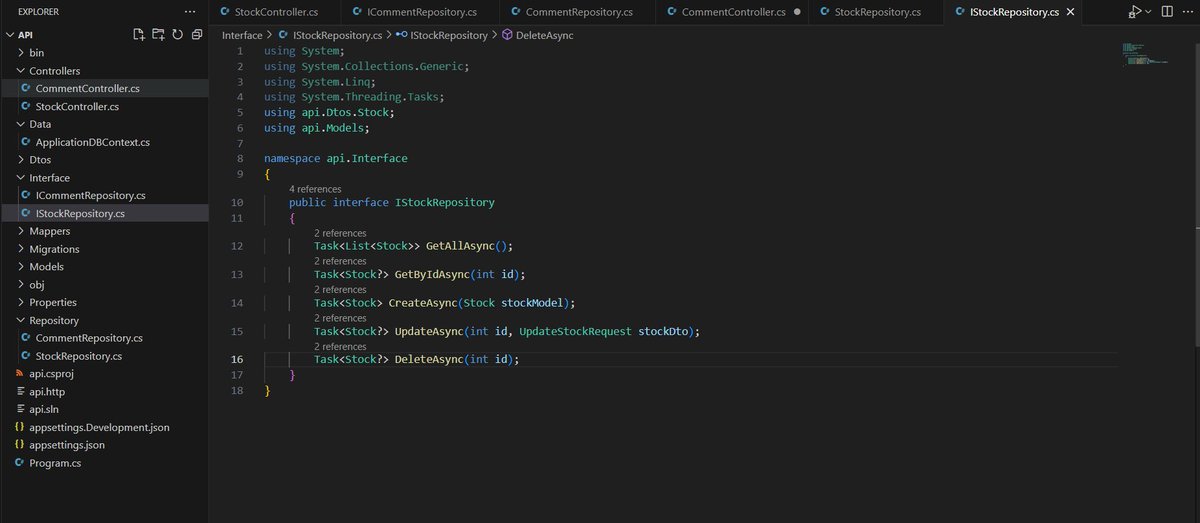
Task: Collapse the Repository folder
Action: point(21,320)
